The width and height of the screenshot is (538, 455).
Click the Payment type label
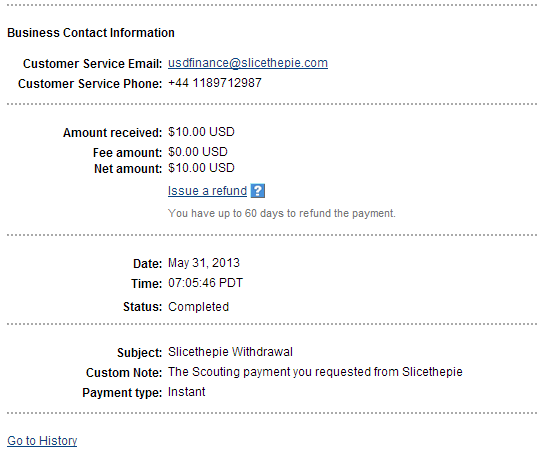point(122,393)
